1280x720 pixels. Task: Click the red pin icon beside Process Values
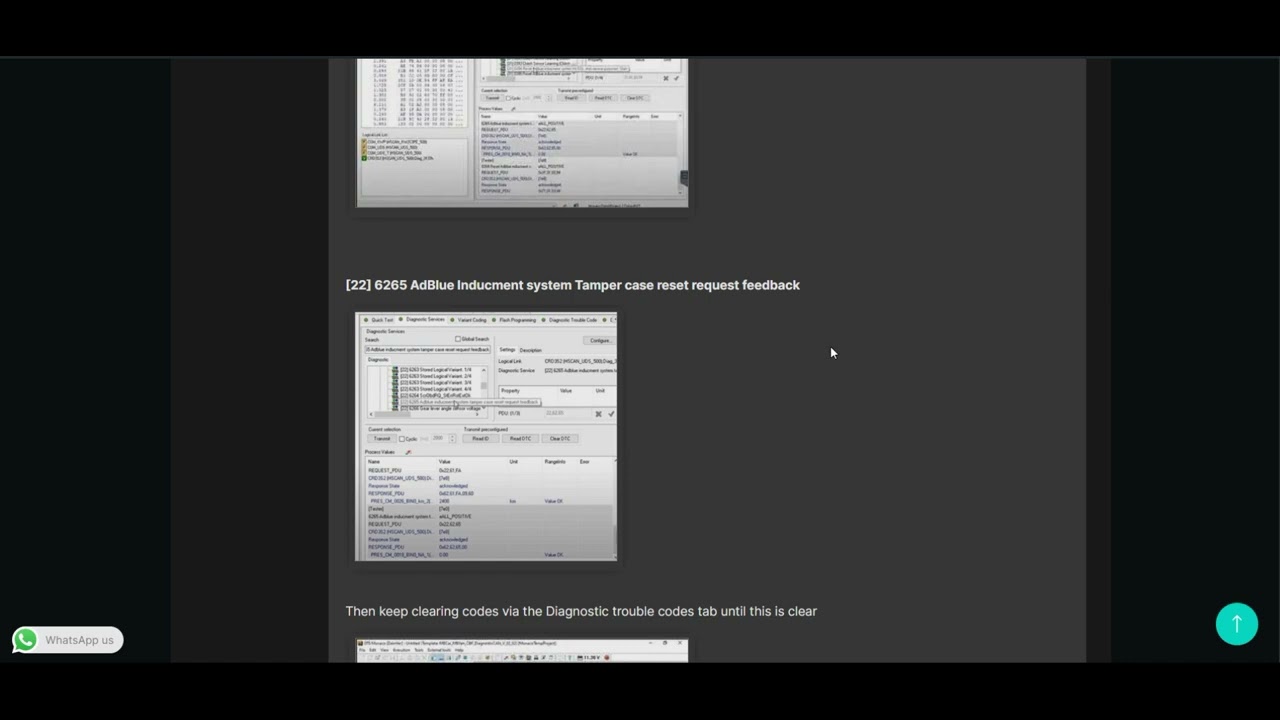click(409, 452)
